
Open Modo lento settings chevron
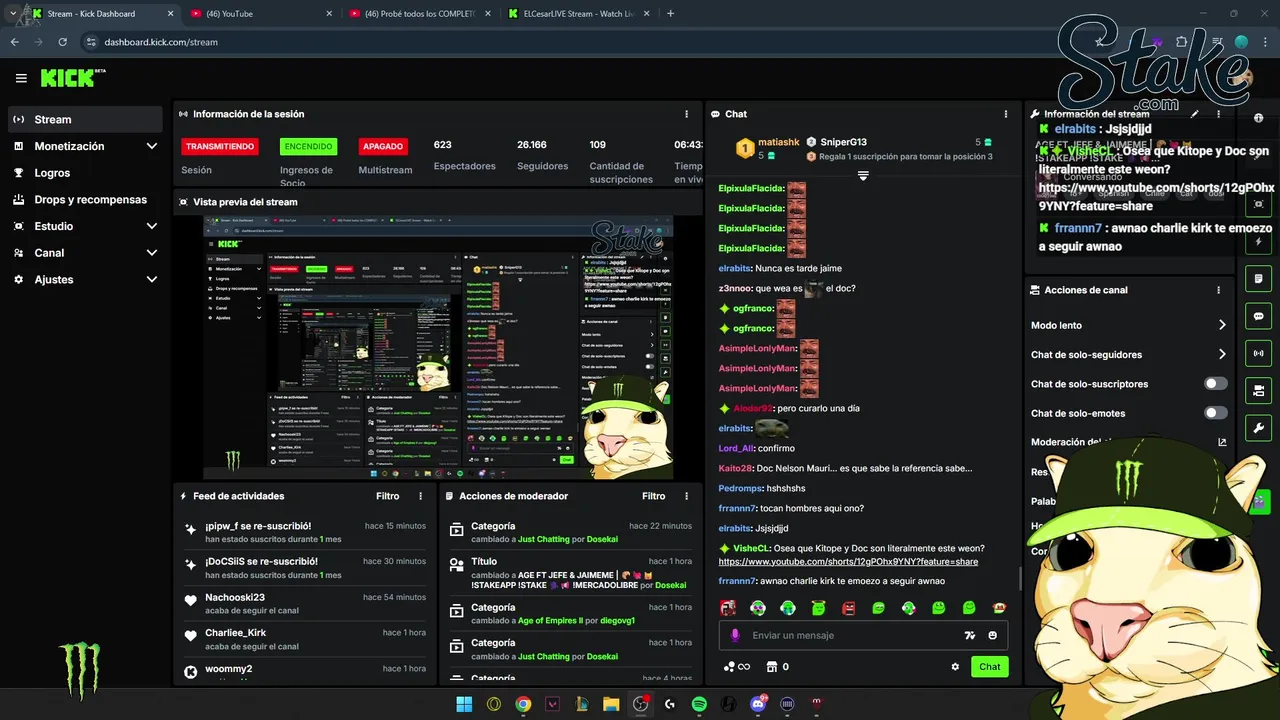1222,325
